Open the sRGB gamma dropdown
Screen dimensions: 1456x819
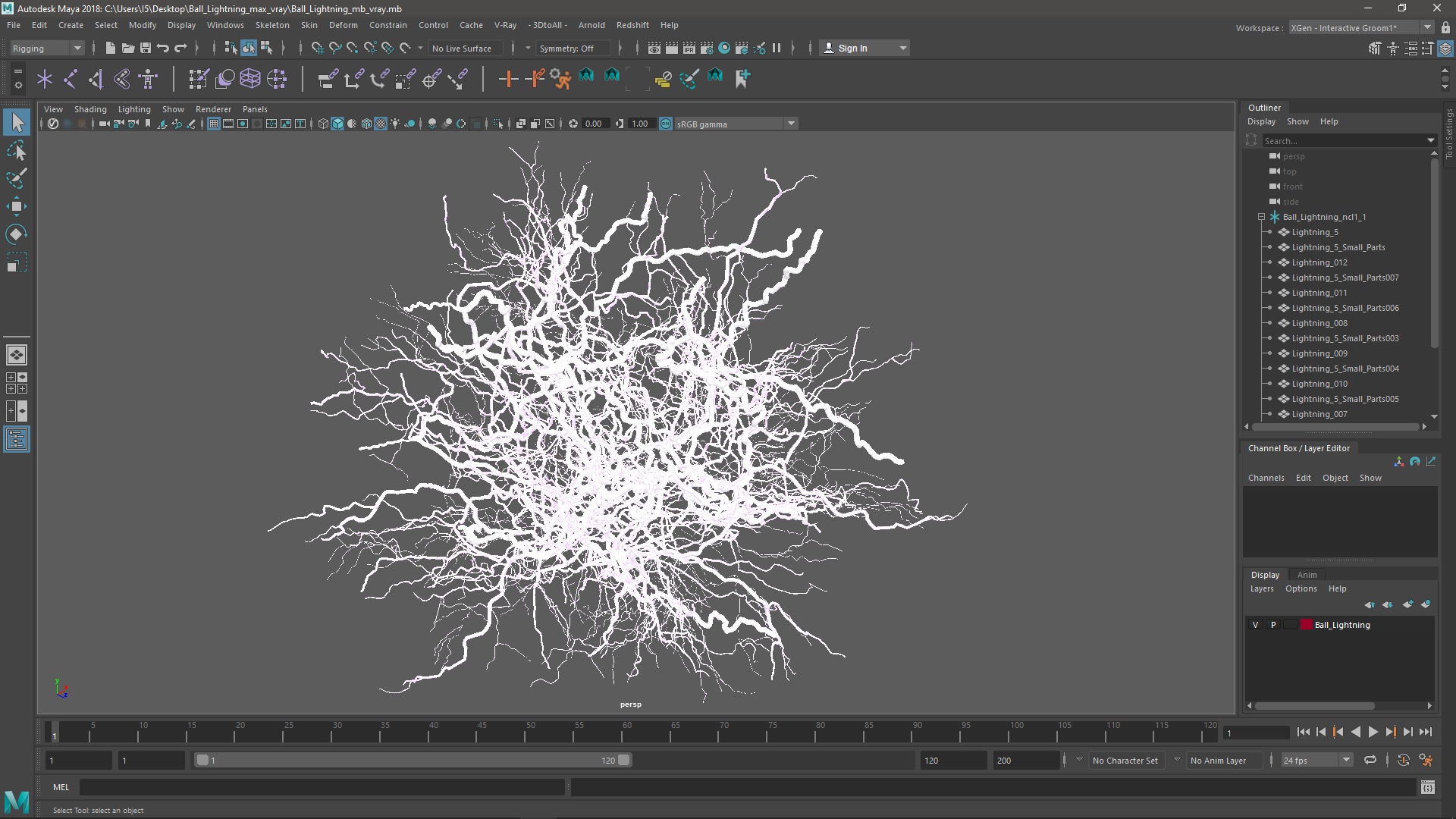(x=736, y=124)
